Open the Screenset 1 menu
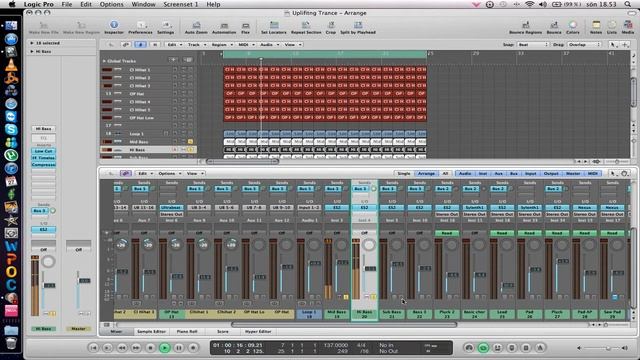640x360 pixels. pos(180,4)
